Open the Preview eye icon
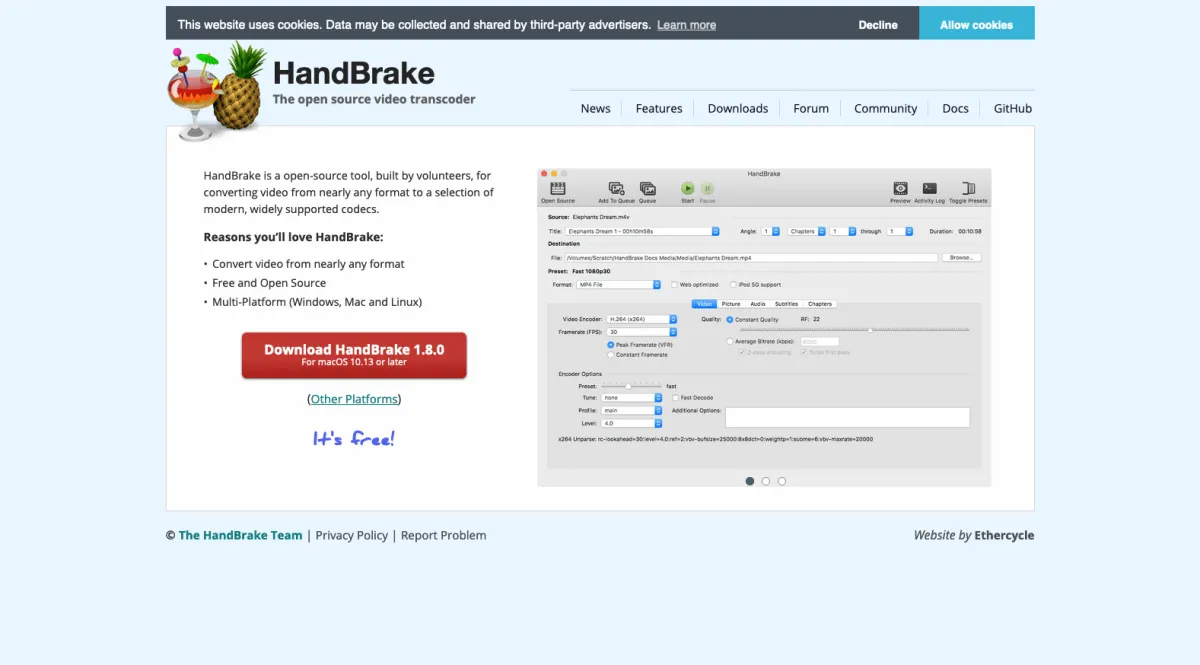 tap(900, 188)
